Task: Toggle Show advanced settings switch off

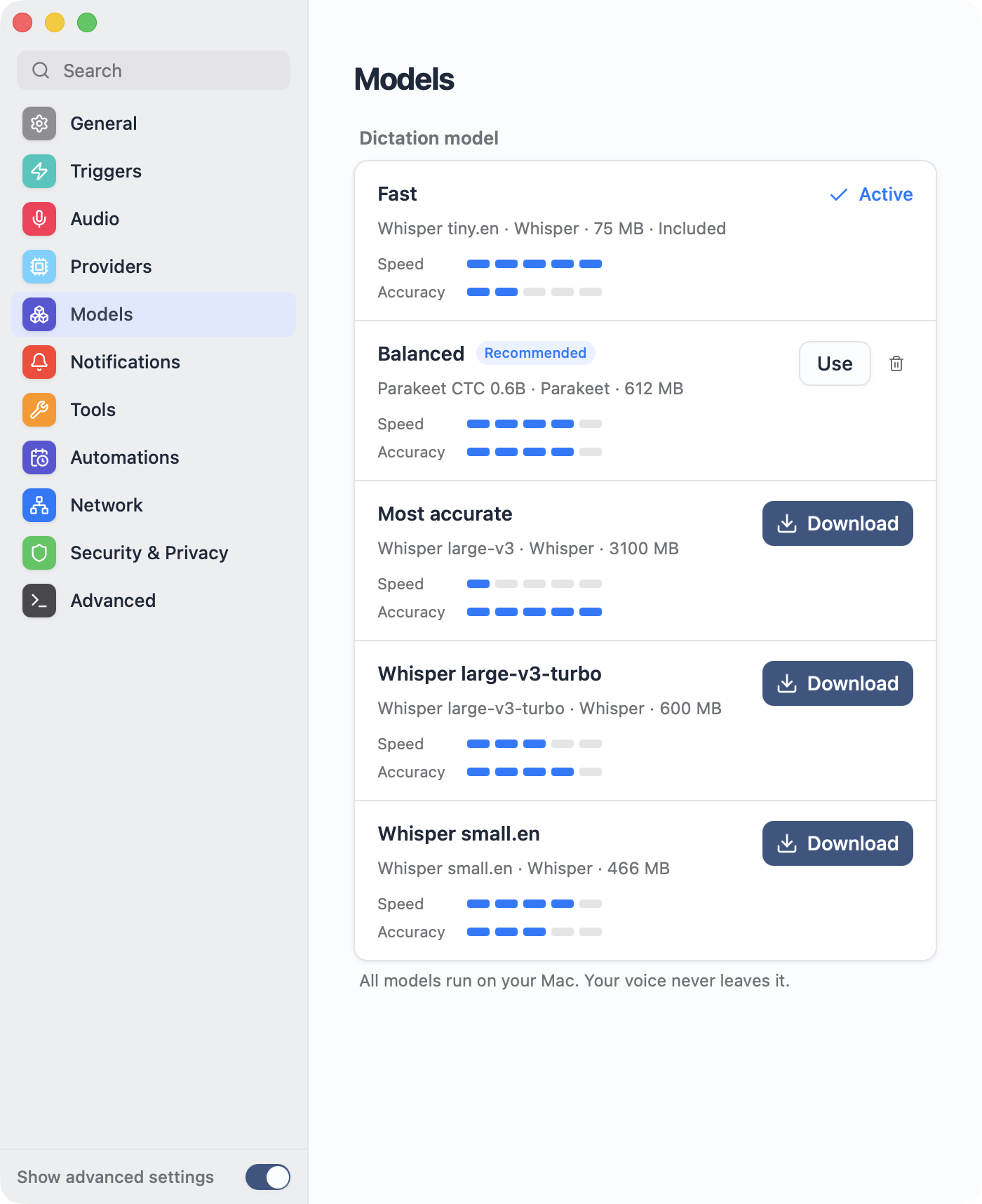Action: coord(268,1177)
